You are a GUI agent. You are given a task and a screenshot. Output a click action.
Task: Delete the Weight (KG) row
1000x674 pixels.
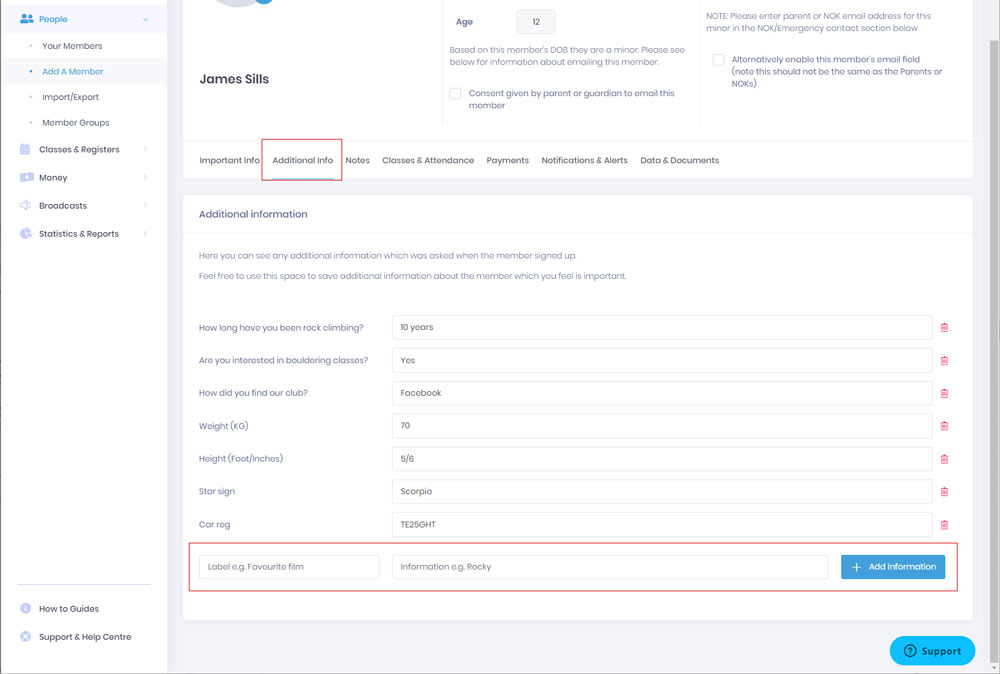click(944, 426)
